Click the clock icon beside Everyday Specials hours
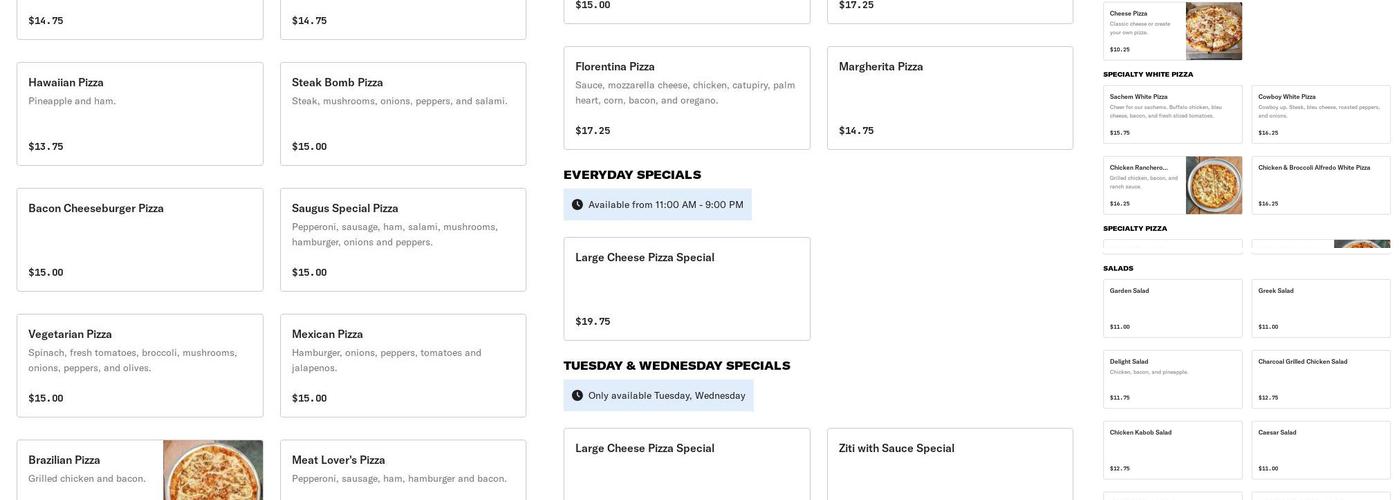1400x500 pixels. point(577,205)
